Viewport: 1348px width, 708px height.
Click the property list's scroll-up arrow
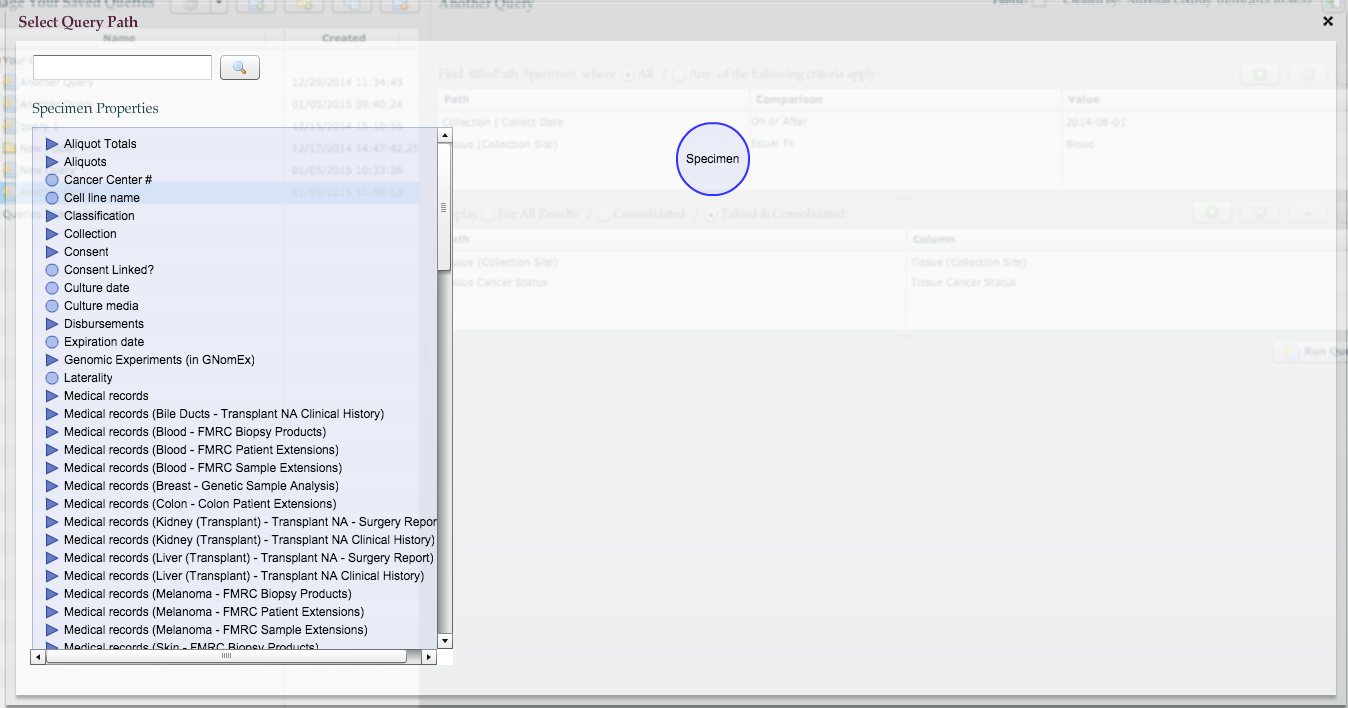pyautogui.click(x=445, y=135)
